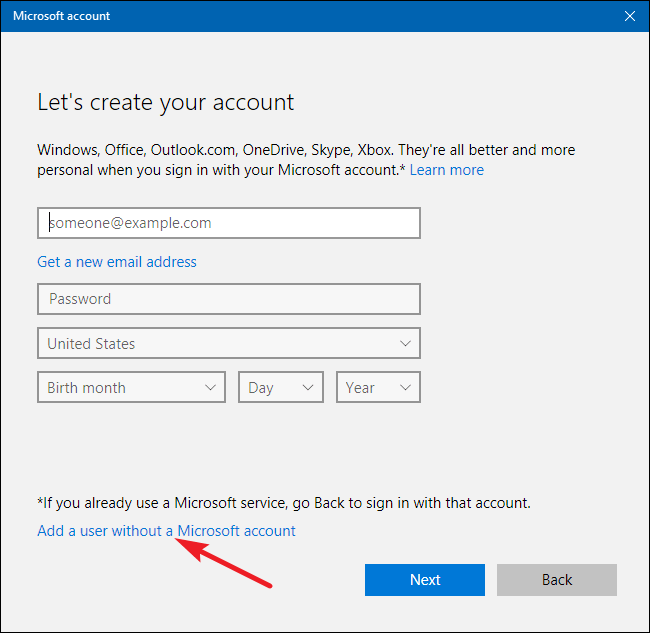The image size is (650, 633).
Task: Select Add a user without a Microsoft account
Action: tap(166, 531)
